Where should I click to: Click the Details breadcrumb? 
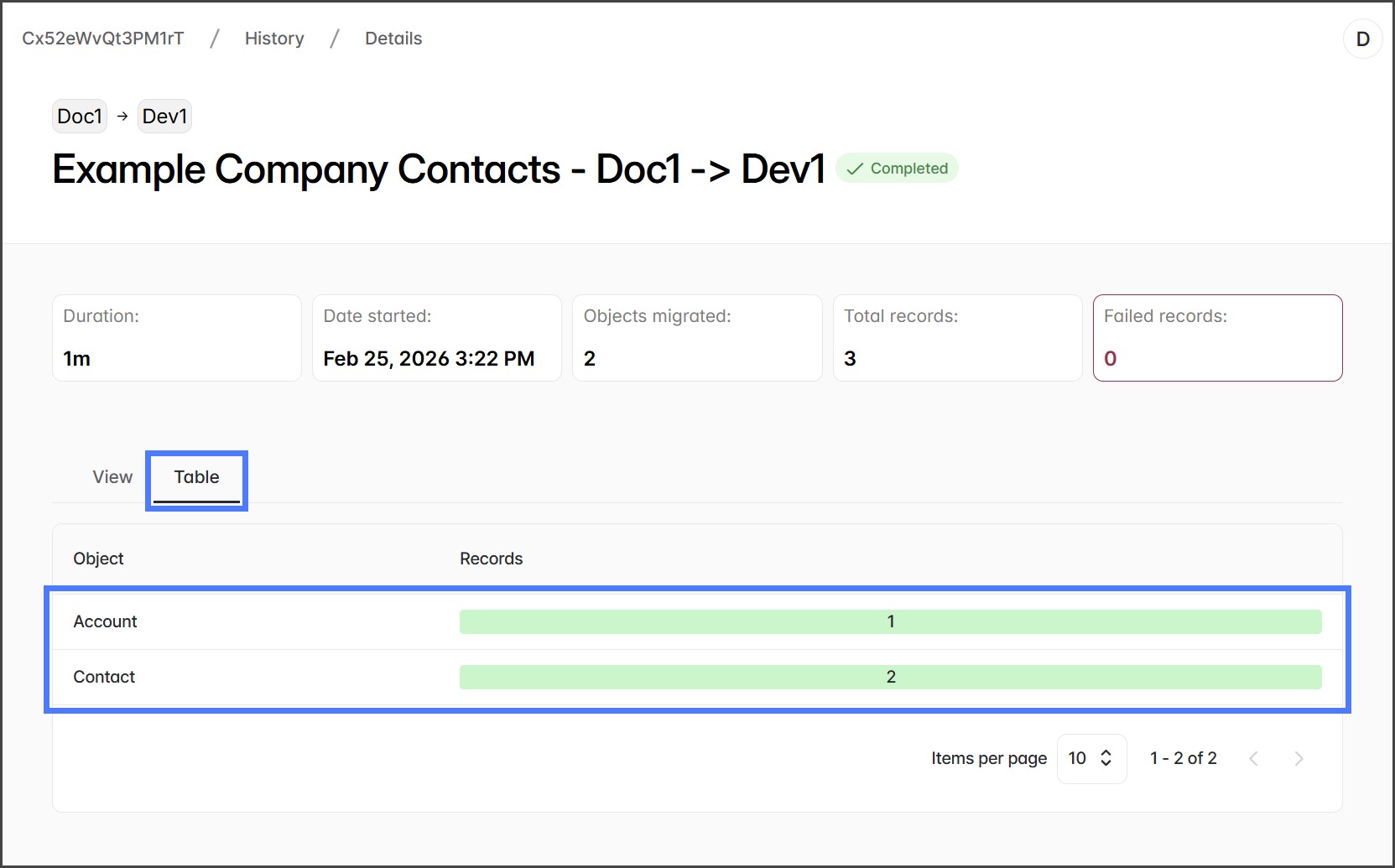[x=393, y=39]
